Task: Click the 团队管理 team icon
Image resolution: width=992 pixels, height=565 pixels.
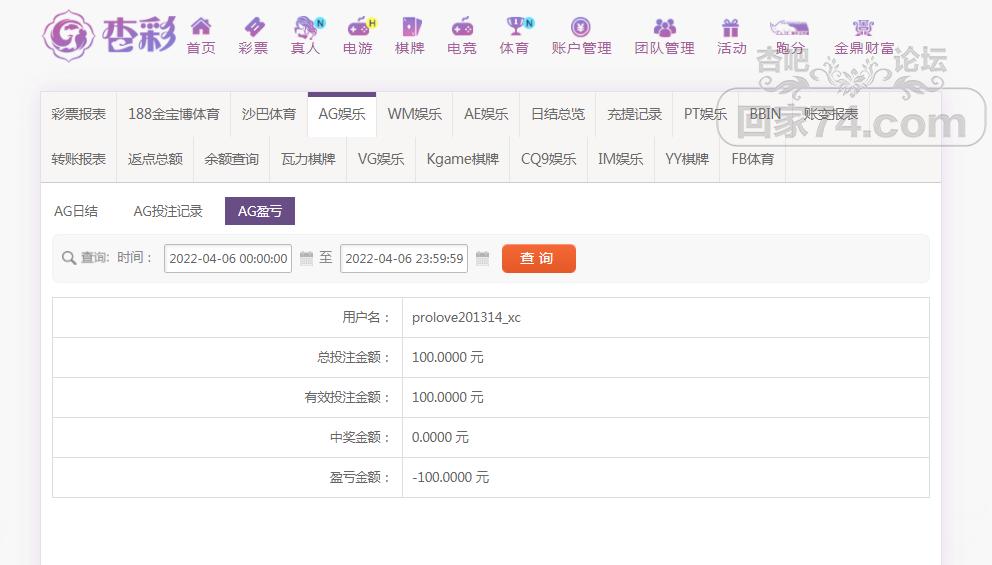Action: (x=664, y=28)
